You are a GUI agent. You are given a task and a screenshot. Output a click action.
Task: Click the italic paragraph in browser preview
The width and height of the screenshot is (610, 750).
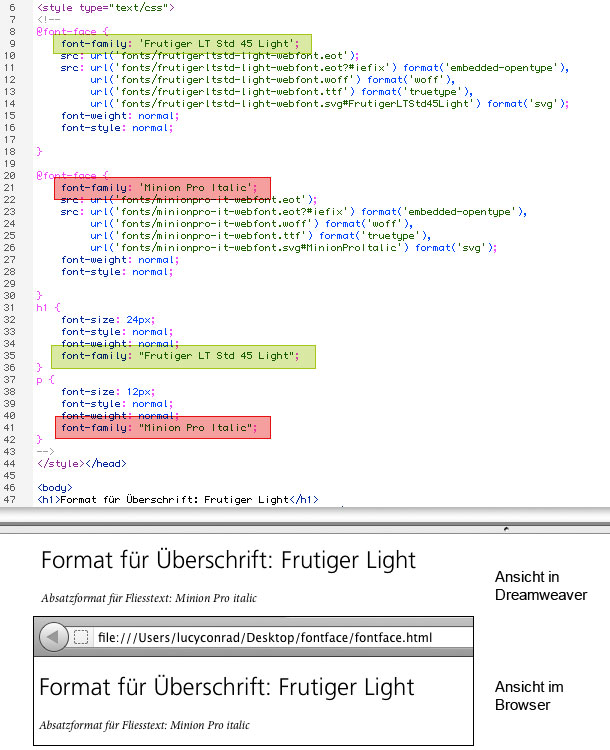144,725
